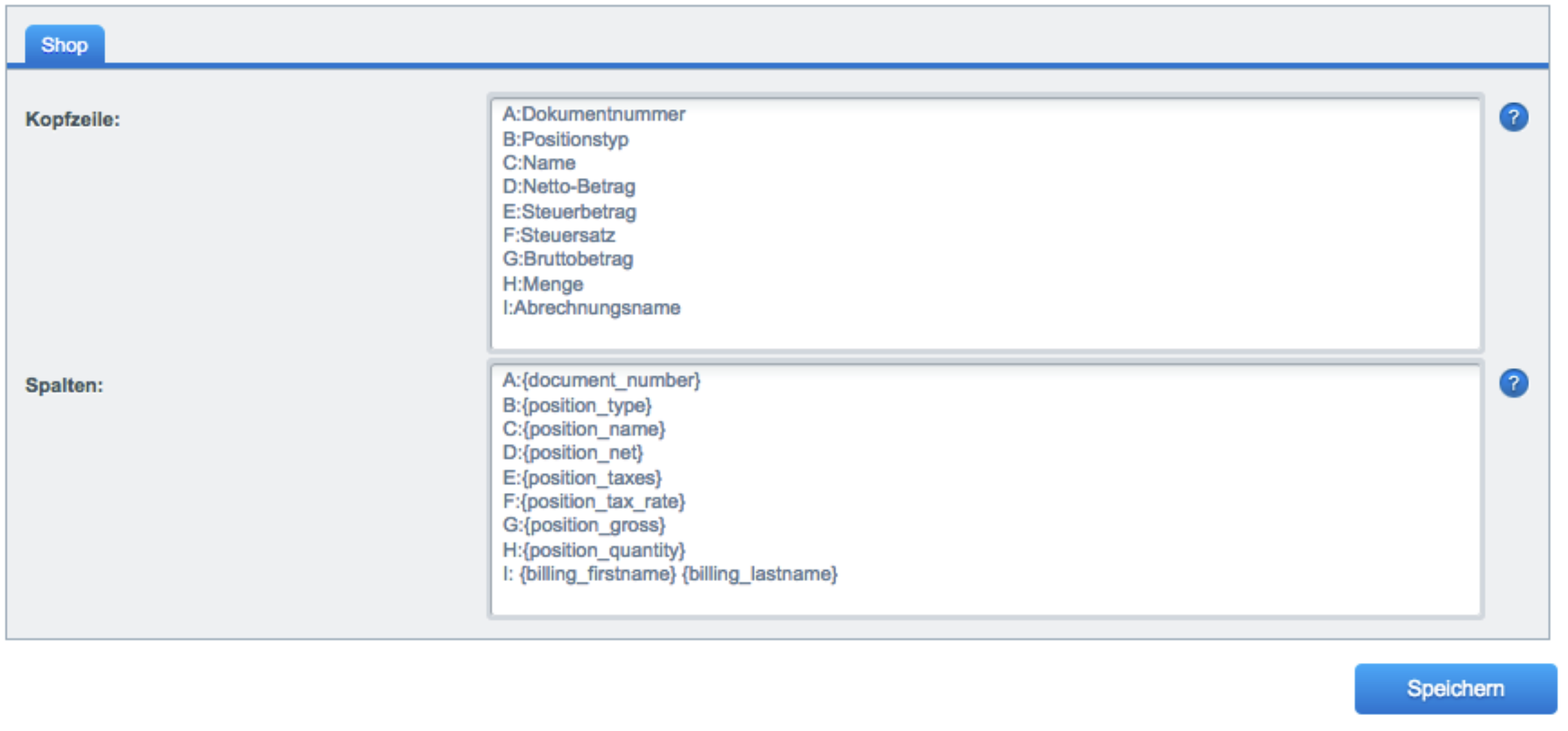Click the G:Bruttobetrag header entry
The width and height of the screenshot is (1568, 731).
tap(567, 259)
